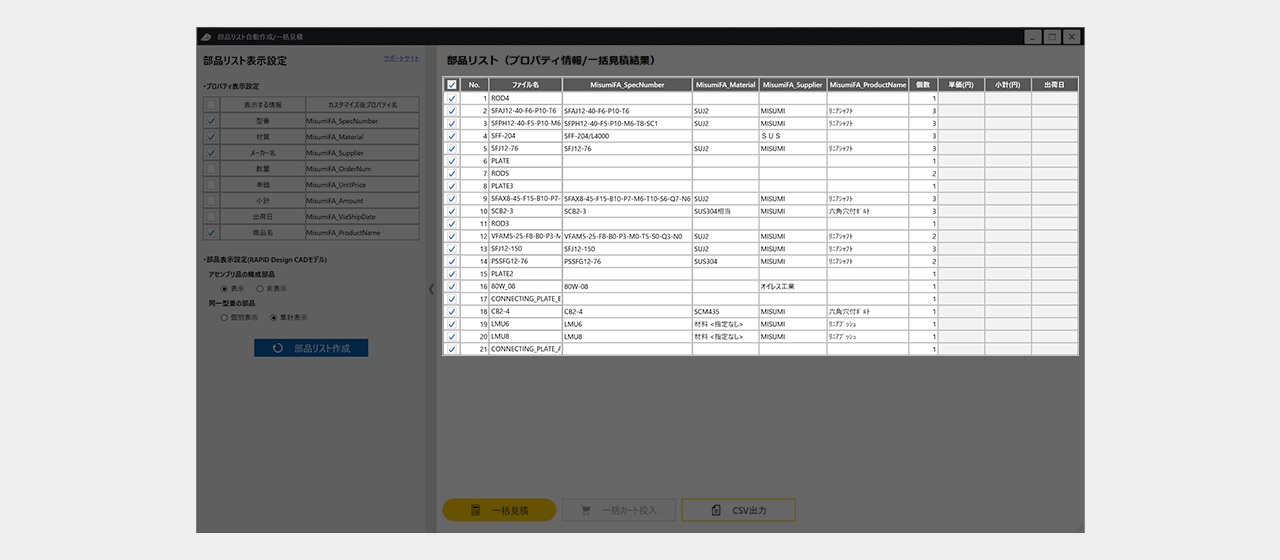Check the 出荷日 property checkbox
This screenshot has width=1280, height=560.
(x=211, y=217)
